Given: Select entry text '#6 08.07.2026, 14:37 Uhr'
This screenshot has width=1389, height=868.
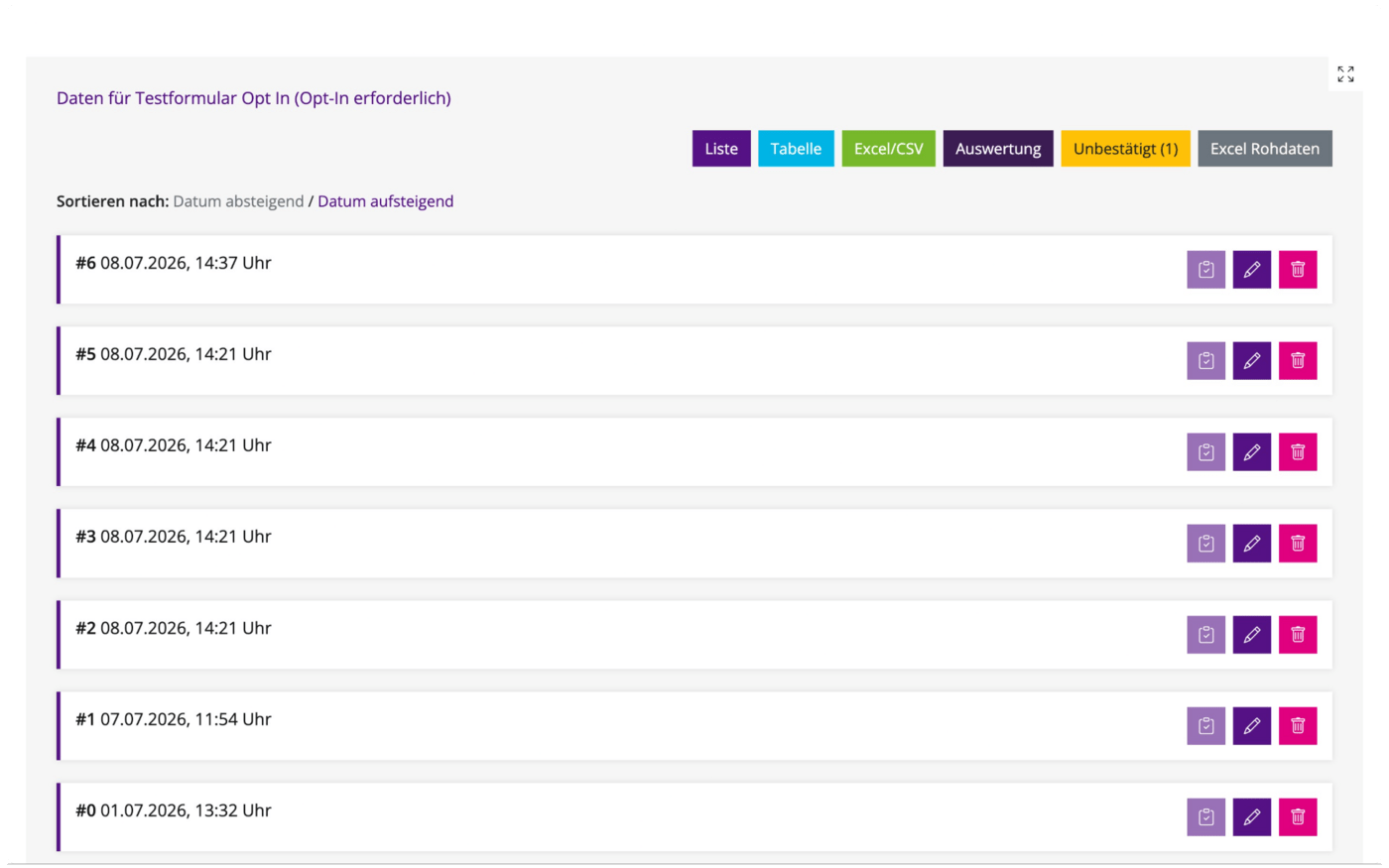Looking at the screenshot, I should 174,263.
